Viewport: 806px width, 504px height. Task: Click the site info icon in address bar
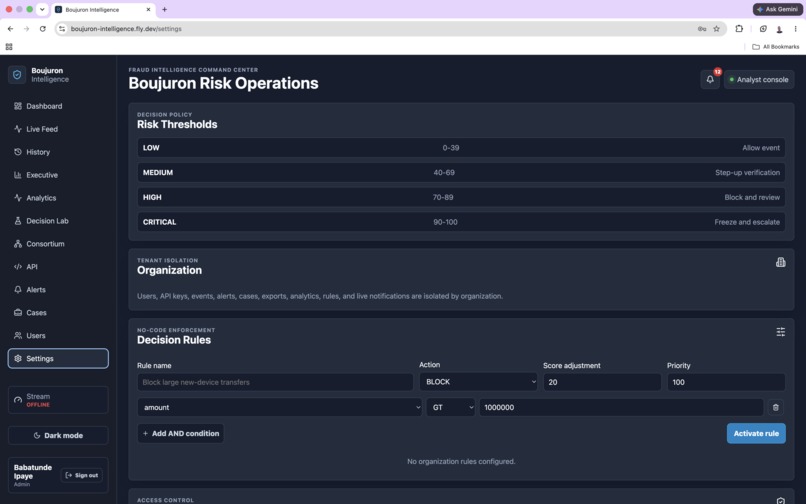coord(62,29)
